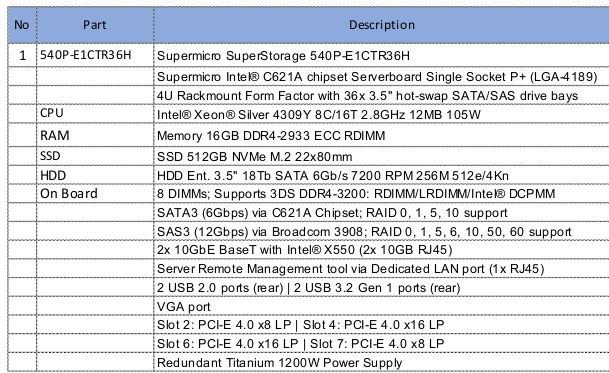Select the CPU part cell
The width and height of the screenshot is (609, 373).
pos(95,113)
